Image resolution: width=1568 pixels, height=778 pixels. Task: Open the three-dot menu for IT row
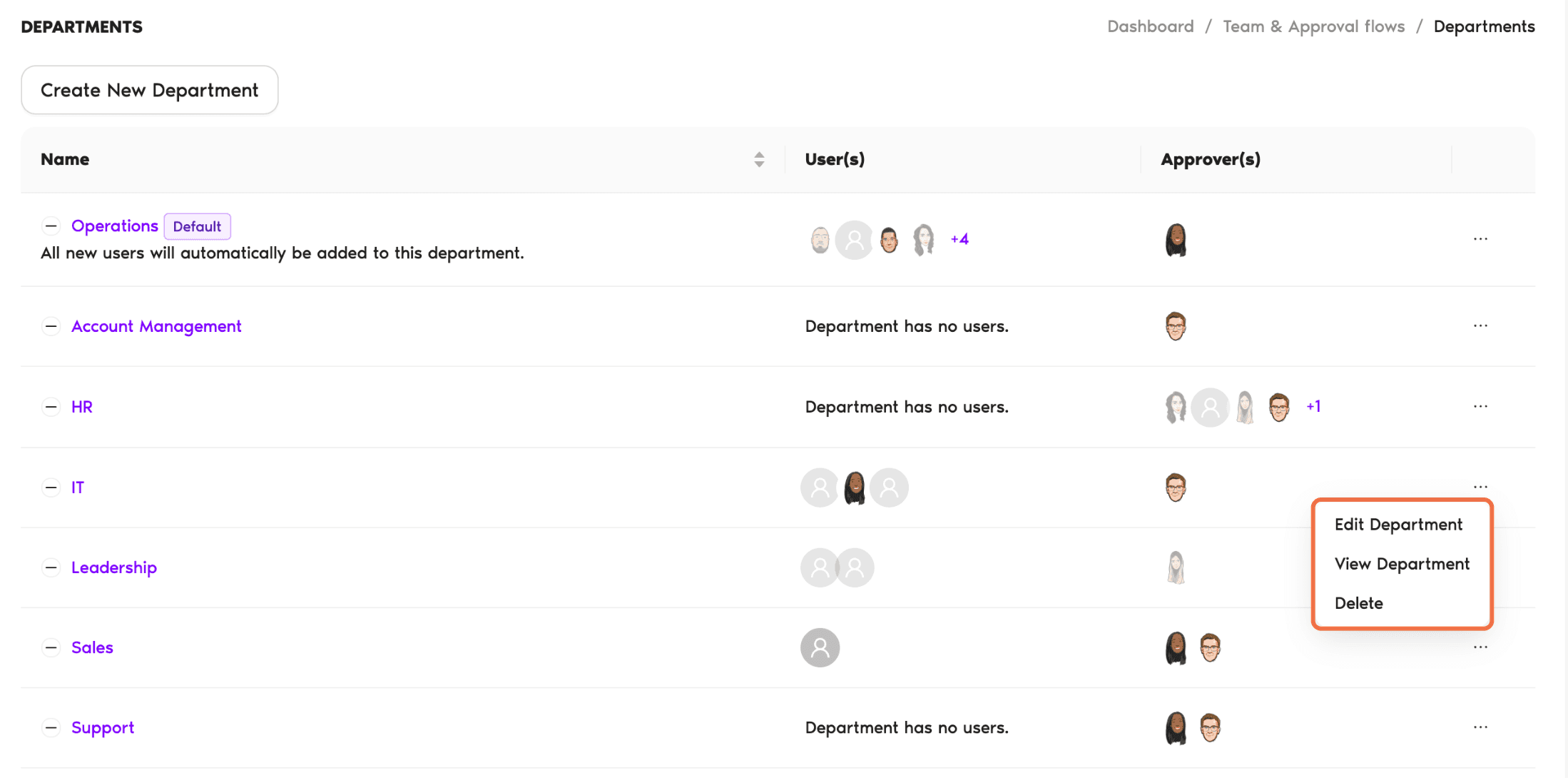click(1480, 487)
